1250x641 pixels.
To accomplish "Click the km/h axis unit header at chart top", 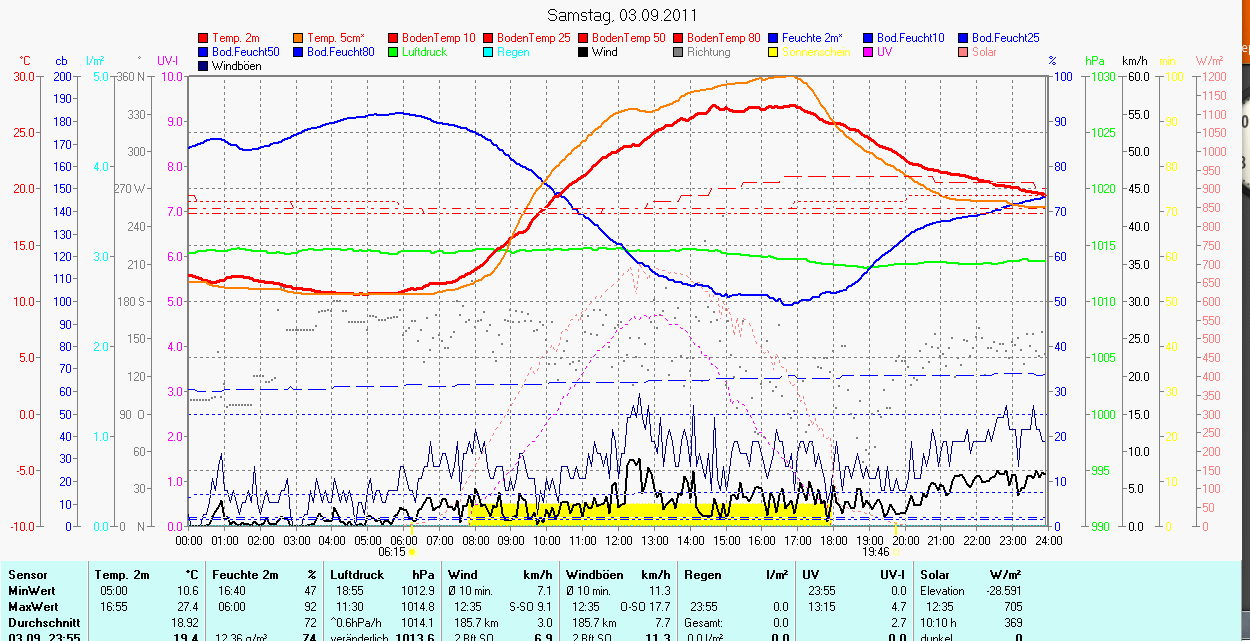I will (x=1134, y=61).
